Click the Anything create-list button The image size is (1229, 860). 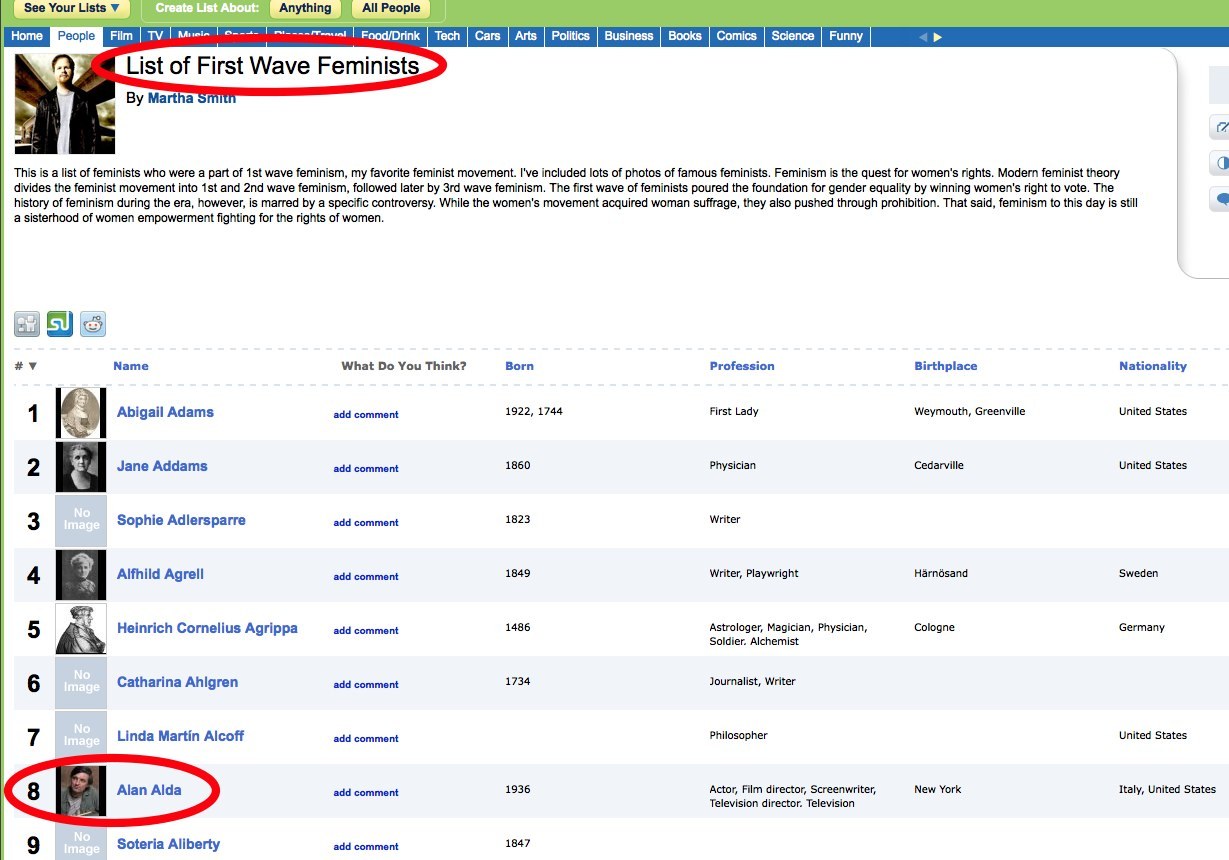pos(305,8)
